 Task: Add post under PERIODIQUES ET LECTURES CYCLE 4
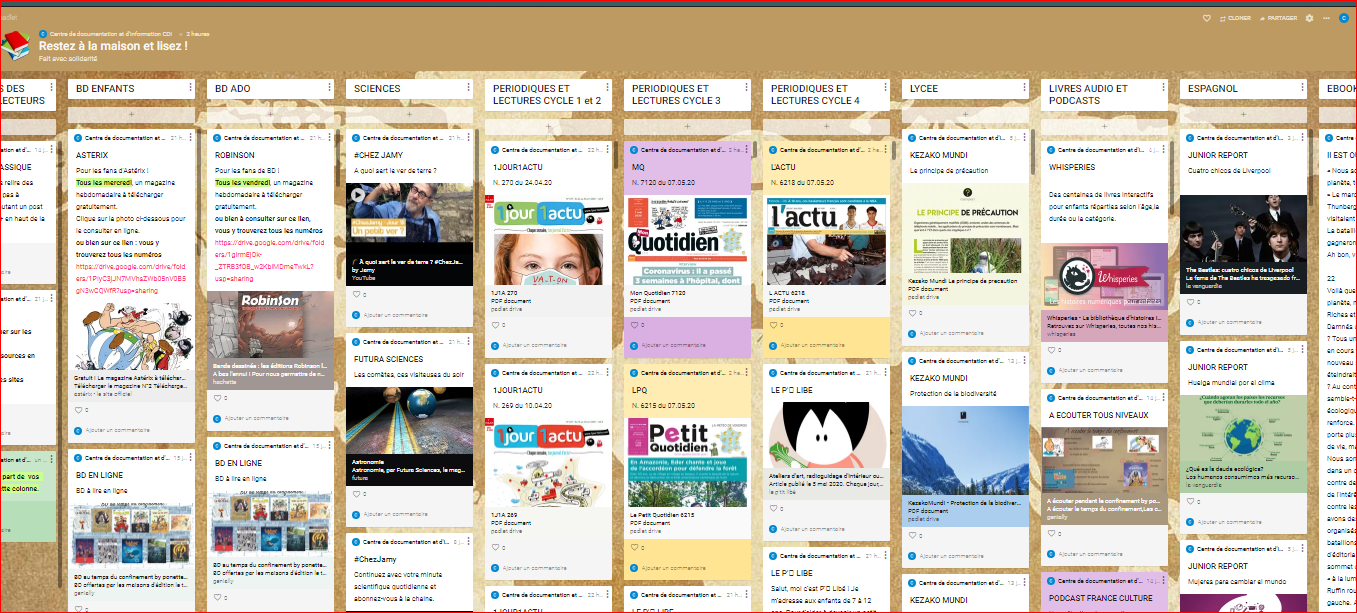click(826, 127)
